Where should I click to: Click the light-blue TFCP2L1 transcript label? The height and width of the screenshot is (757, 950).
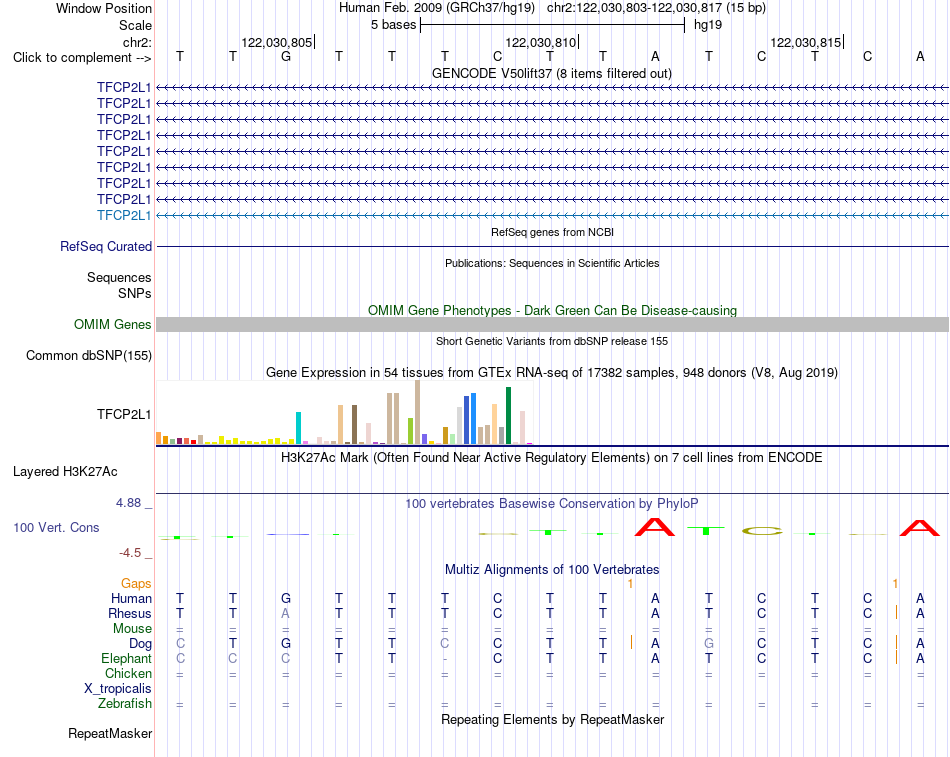[x=124, y=215]
